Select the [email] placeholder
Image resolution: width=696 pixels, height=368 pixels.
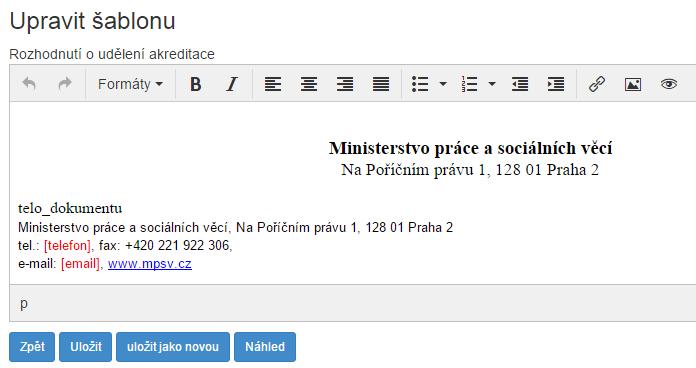(x=80, y=264)
